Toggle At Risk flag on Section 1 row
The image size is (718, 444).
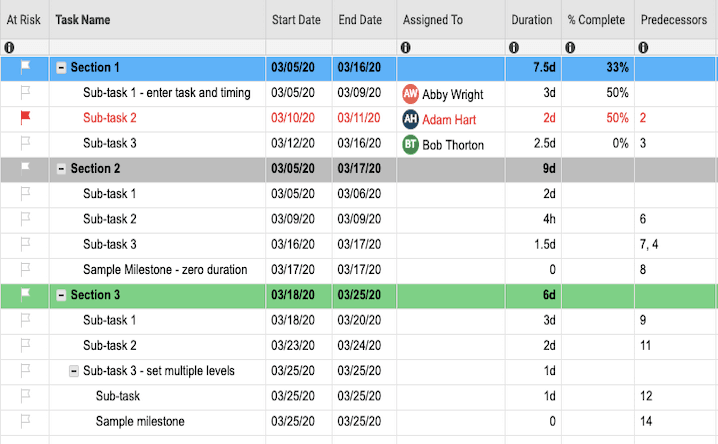[x=26, y=68]
